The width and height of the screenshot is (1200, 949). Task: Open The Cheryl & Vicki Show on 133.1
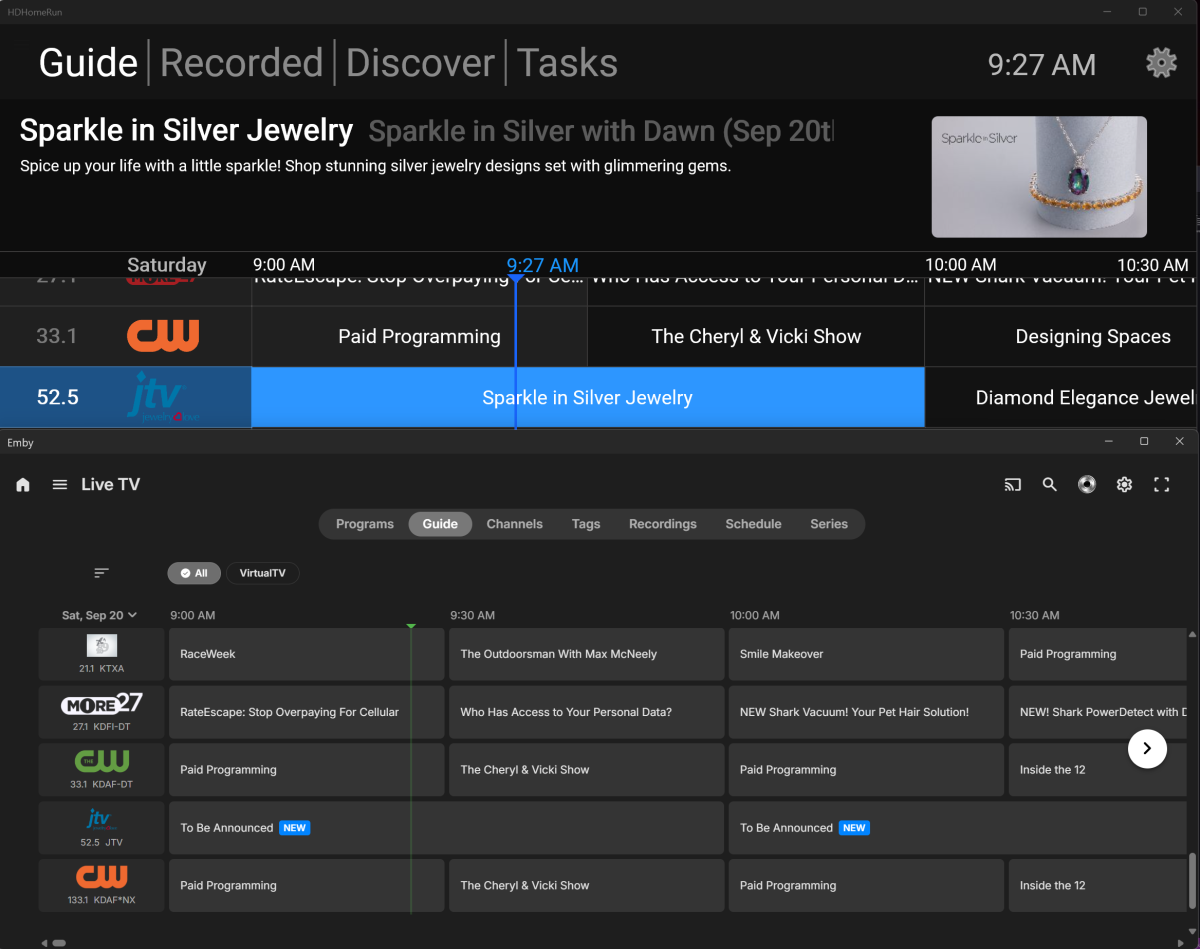(x=586, y=885)
